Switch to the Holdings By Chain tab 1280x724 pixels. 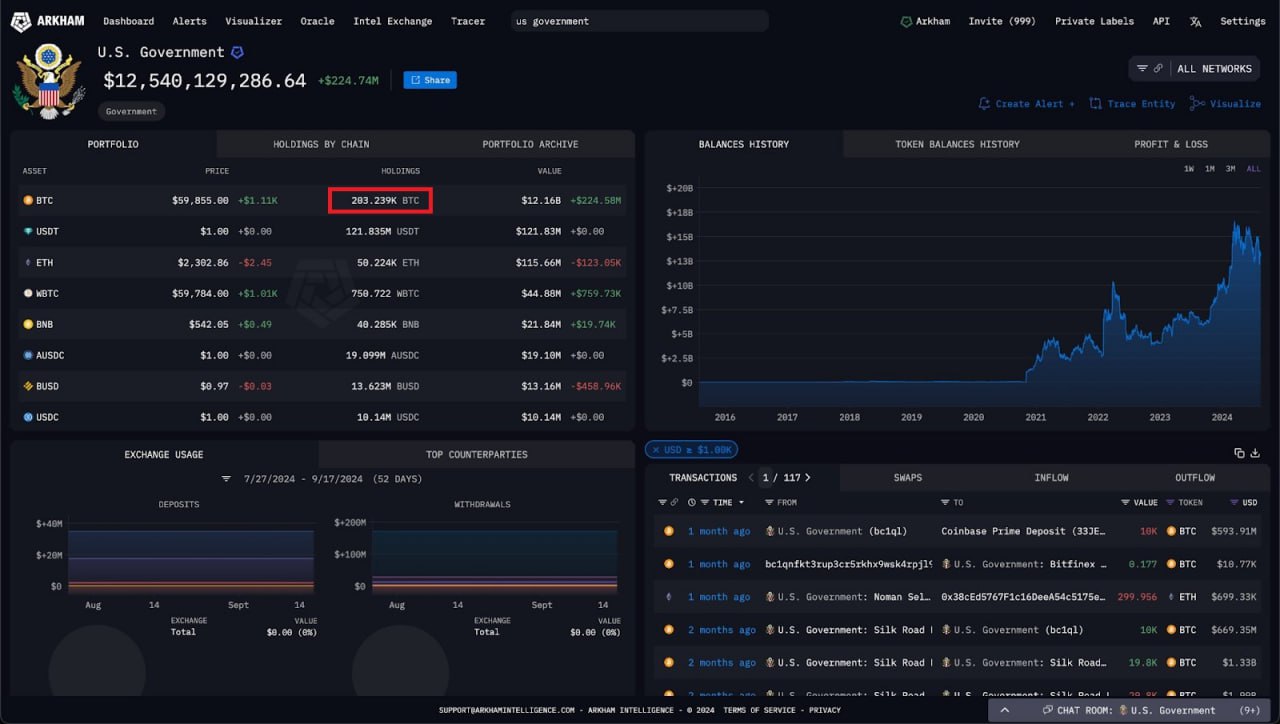tap(321, 144)
